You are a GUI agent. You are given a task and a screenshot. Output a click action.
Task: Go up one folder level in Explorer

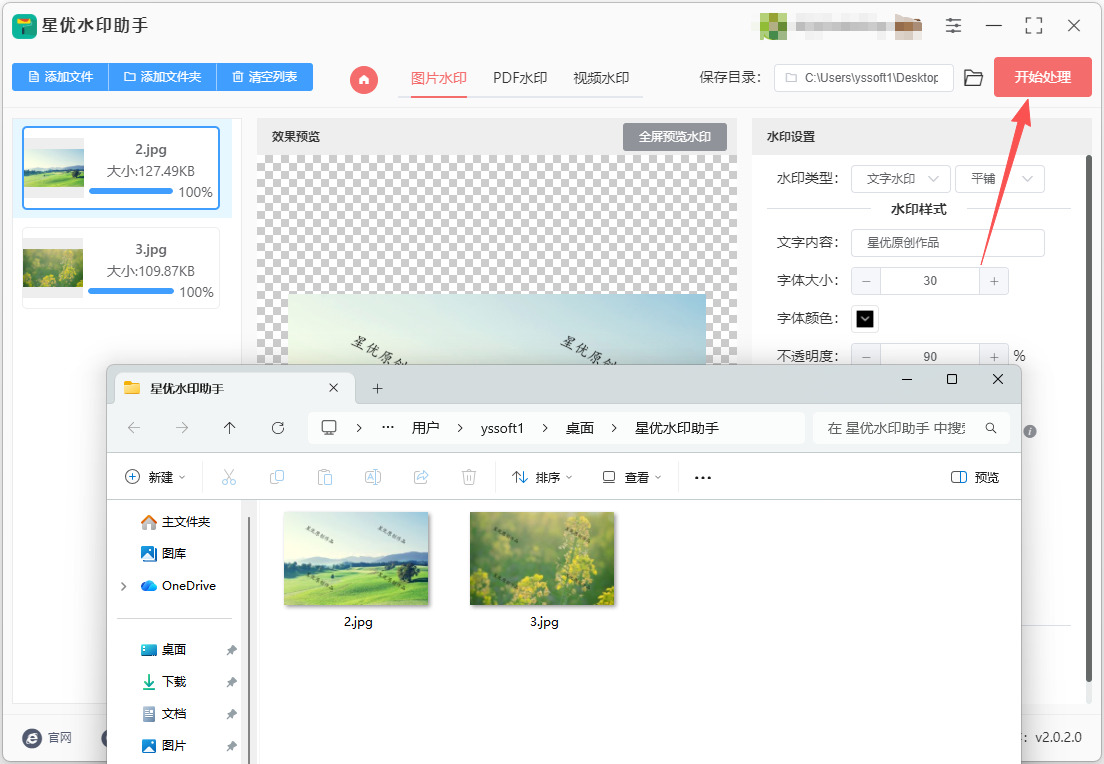pyautogui.click(x=230, y=427)
